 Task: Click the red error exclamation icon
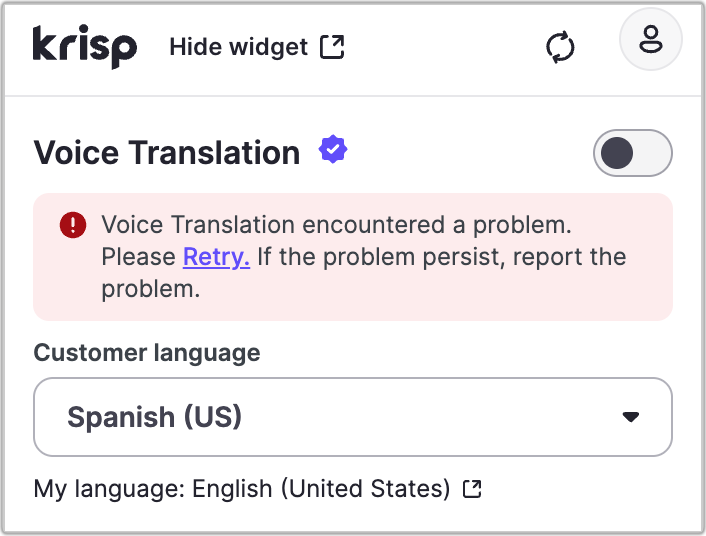tap(73, 225)
